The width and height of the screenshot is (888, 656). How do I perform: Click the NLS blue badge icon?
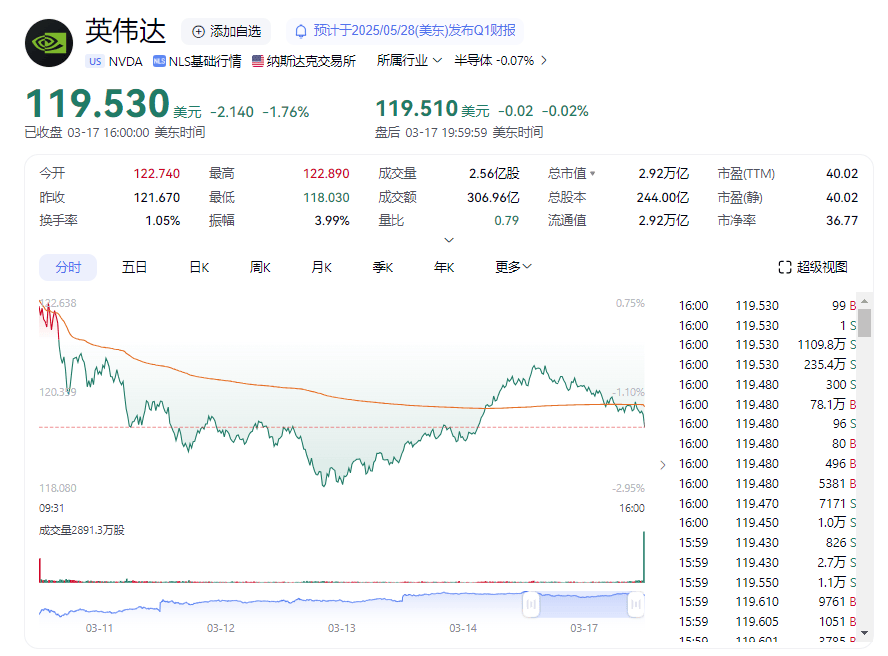[160, 61]
